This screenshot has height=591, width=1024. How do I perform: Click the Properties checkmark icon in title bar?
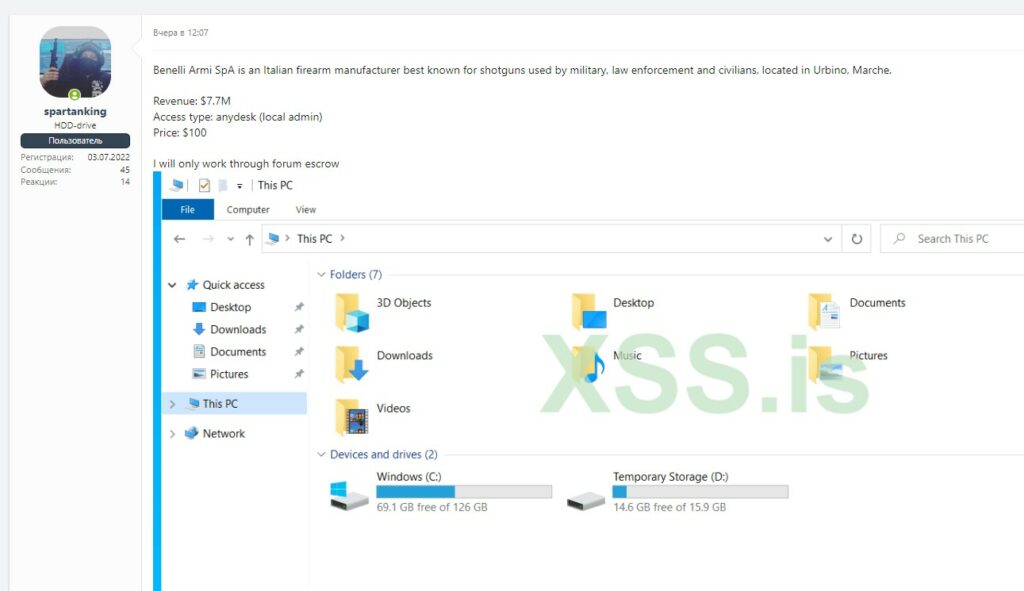pyautogui.click(x=204, y=185)
